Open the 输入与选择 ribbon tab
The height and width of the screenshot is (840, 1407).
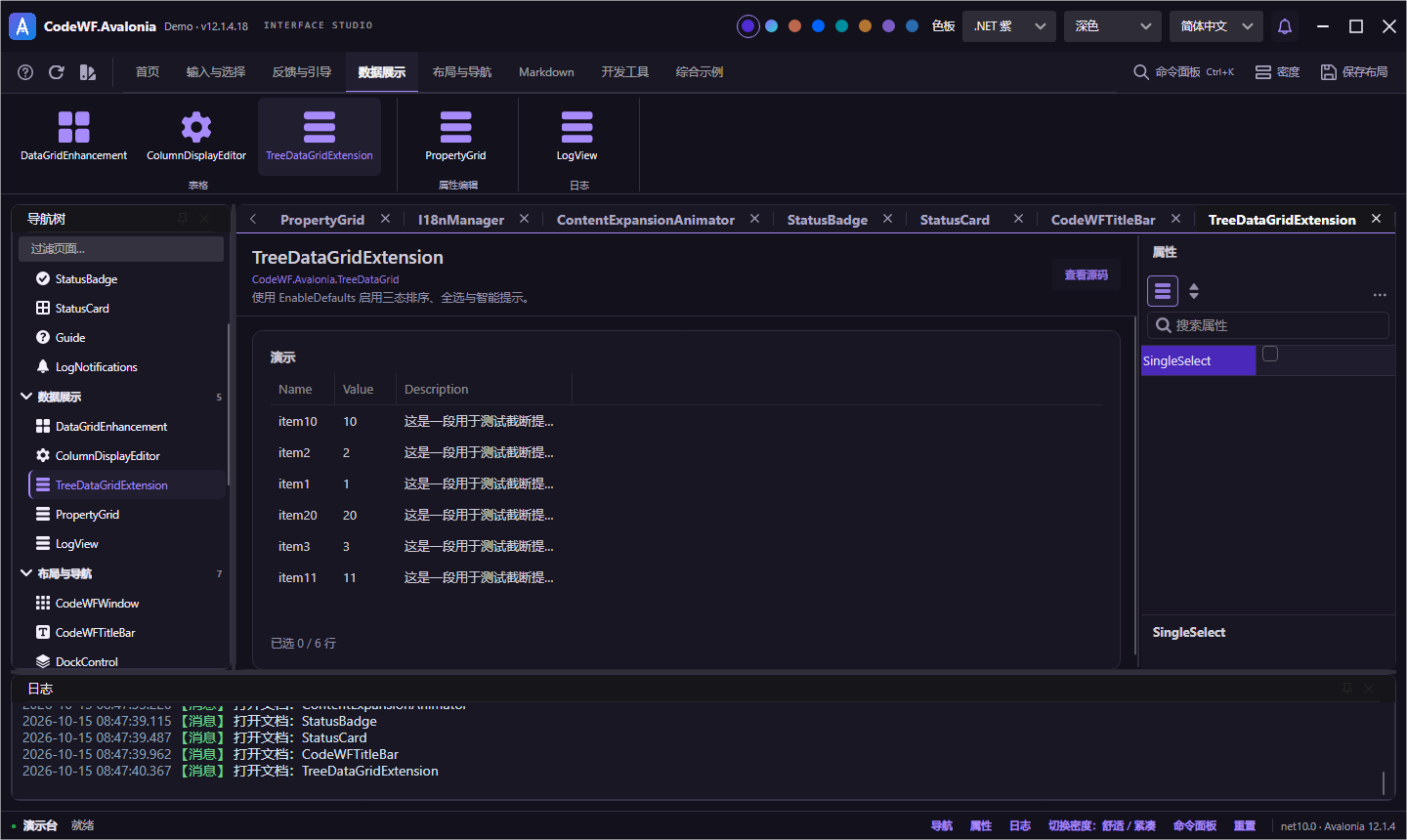click(216, 72)
